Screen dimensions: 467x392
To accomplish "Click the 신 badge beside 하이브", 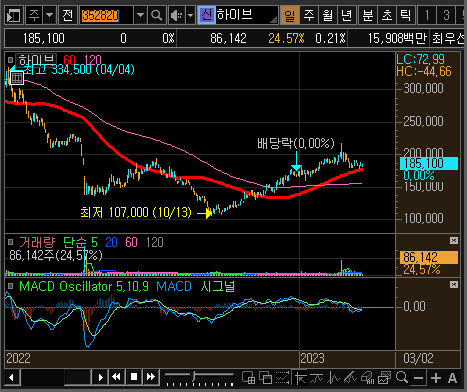I will click(x=207, y=15).
